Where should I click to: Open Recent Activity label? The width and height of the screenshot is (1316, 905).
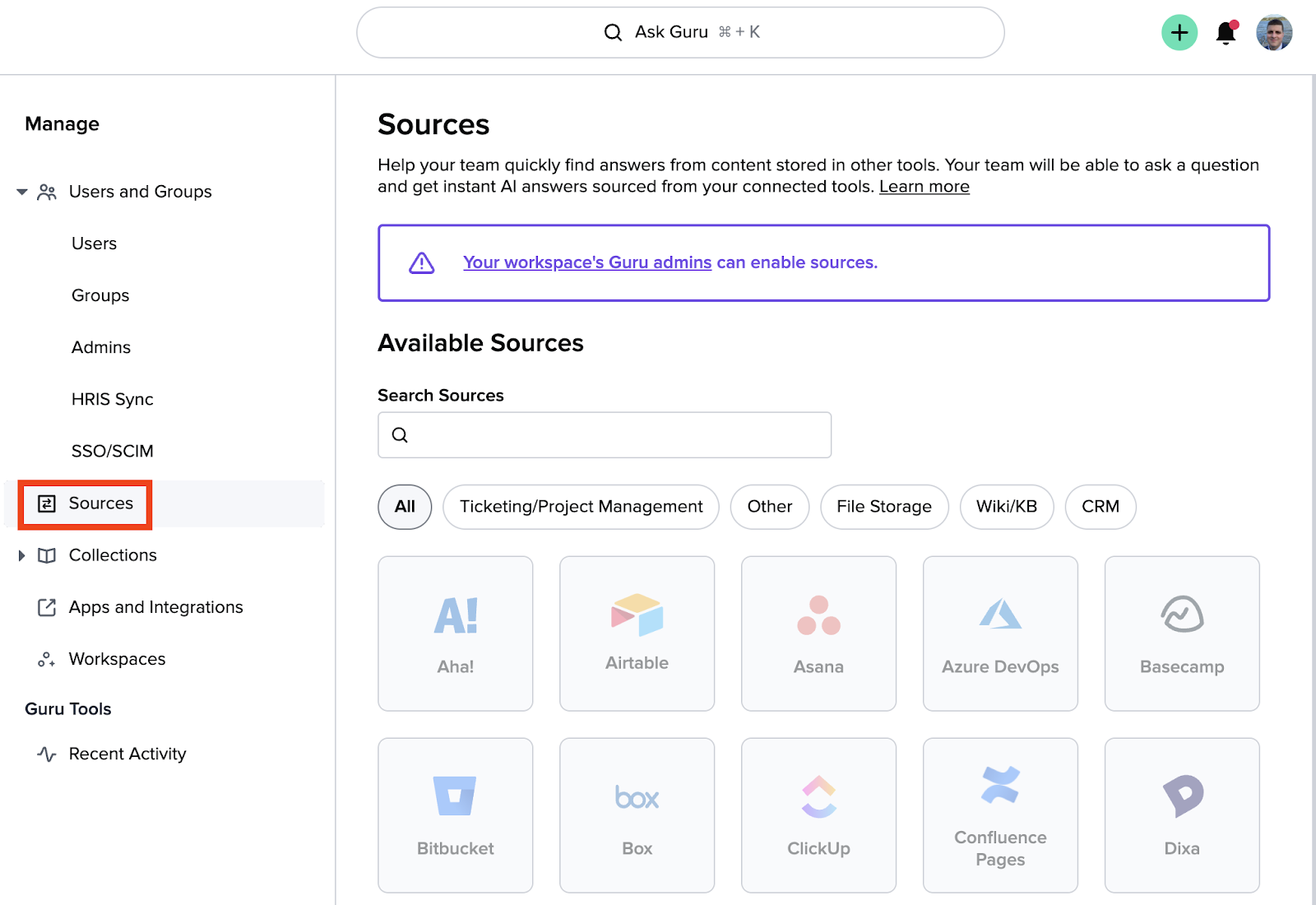click(127, 754)
